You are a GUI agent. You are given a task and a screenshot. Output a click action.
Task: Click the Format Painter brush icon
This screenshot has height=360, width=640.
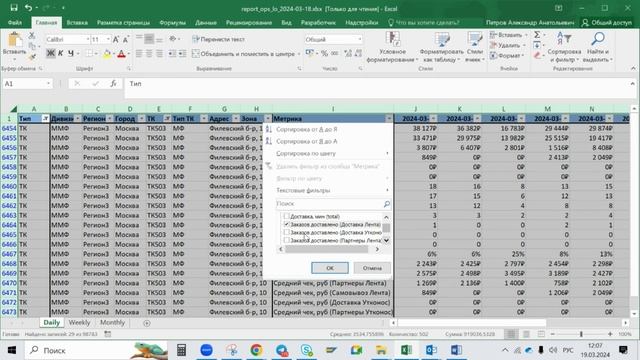pos(32,57)
